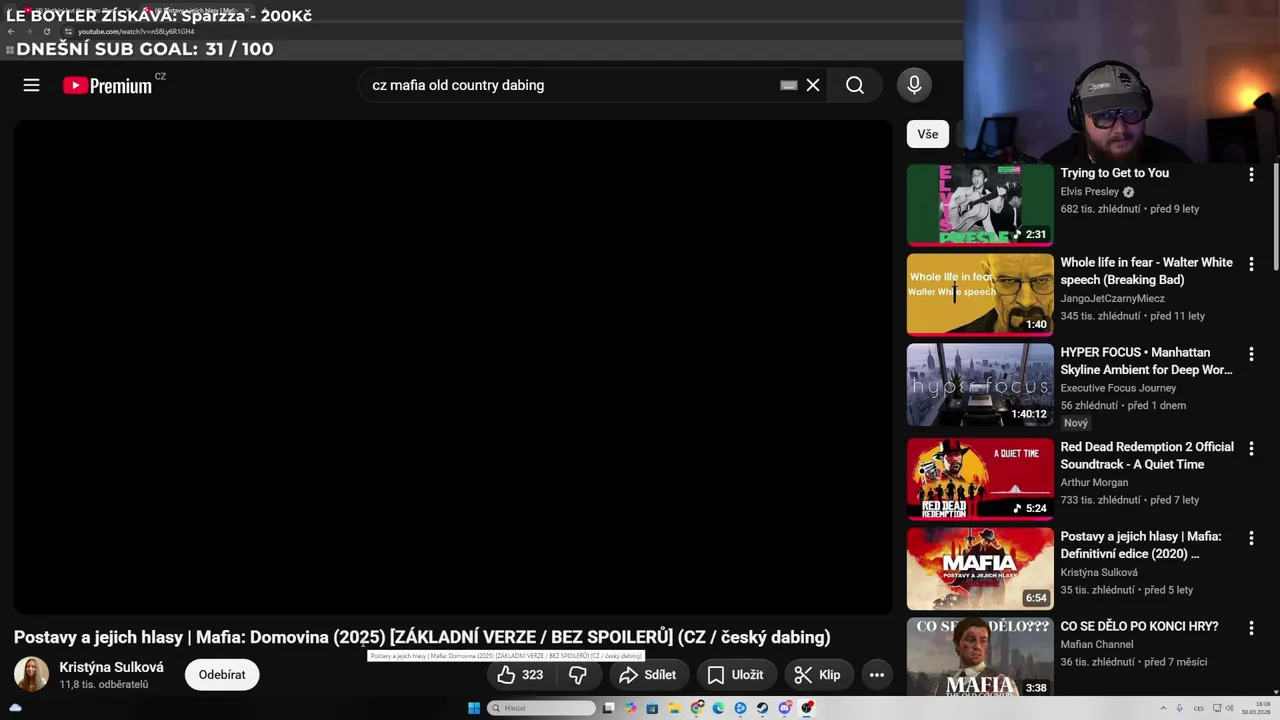This screenshot has width=1280, height=720.
Task: Open Discord from the taskbar
Action: tap(785, 708)
